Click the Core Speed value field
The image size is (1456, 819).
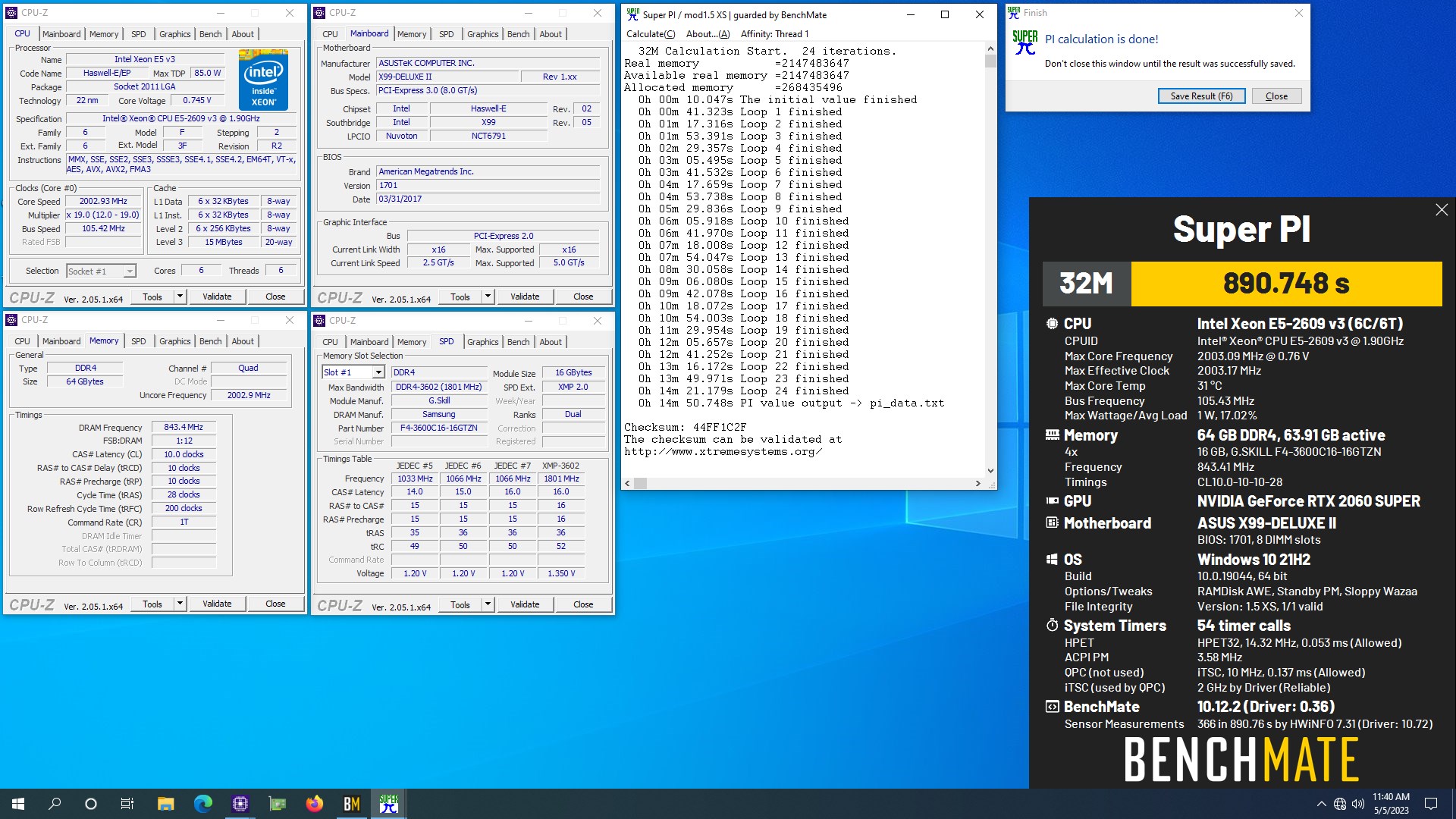103,202
